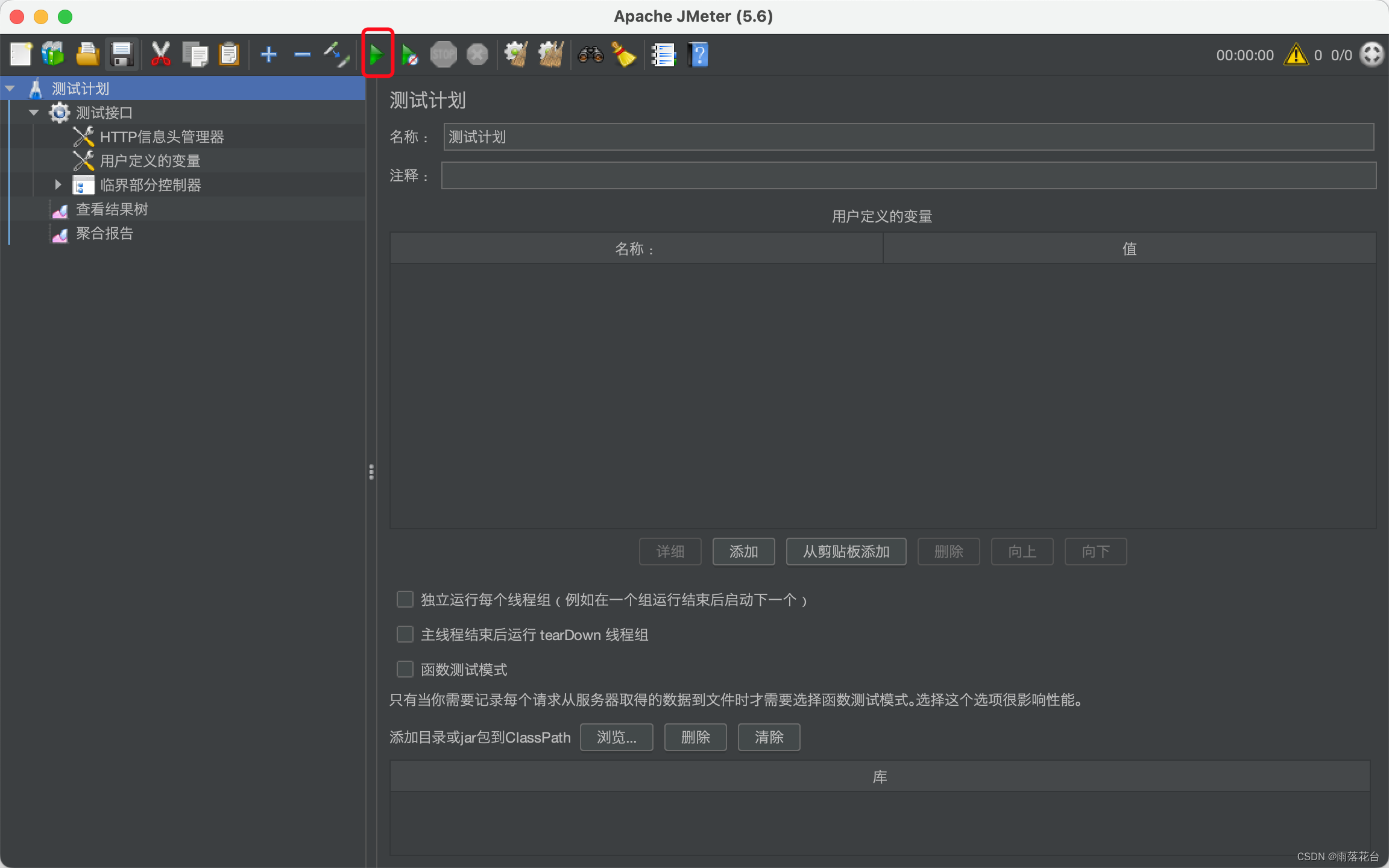Click the green Start test run icon

pos(377,55)
